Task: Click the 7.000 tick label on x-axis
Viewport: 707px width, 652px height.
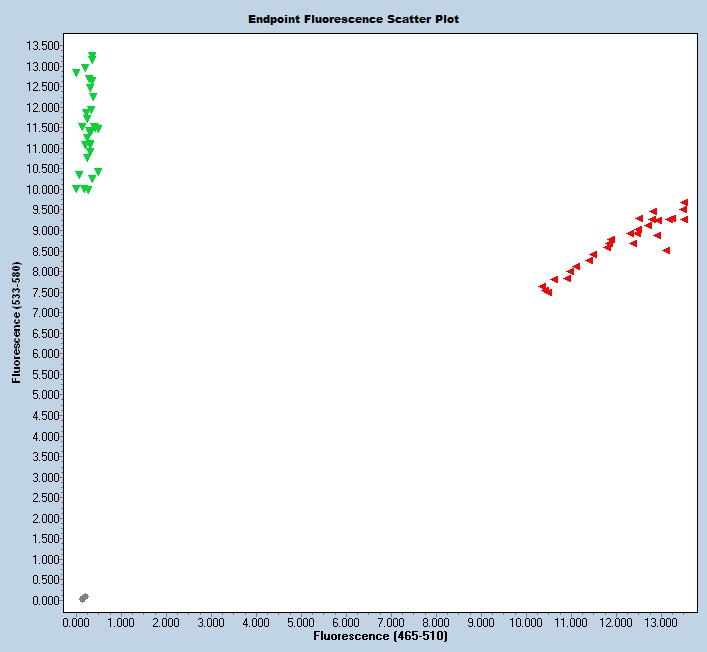Action: tap(391, 622)
